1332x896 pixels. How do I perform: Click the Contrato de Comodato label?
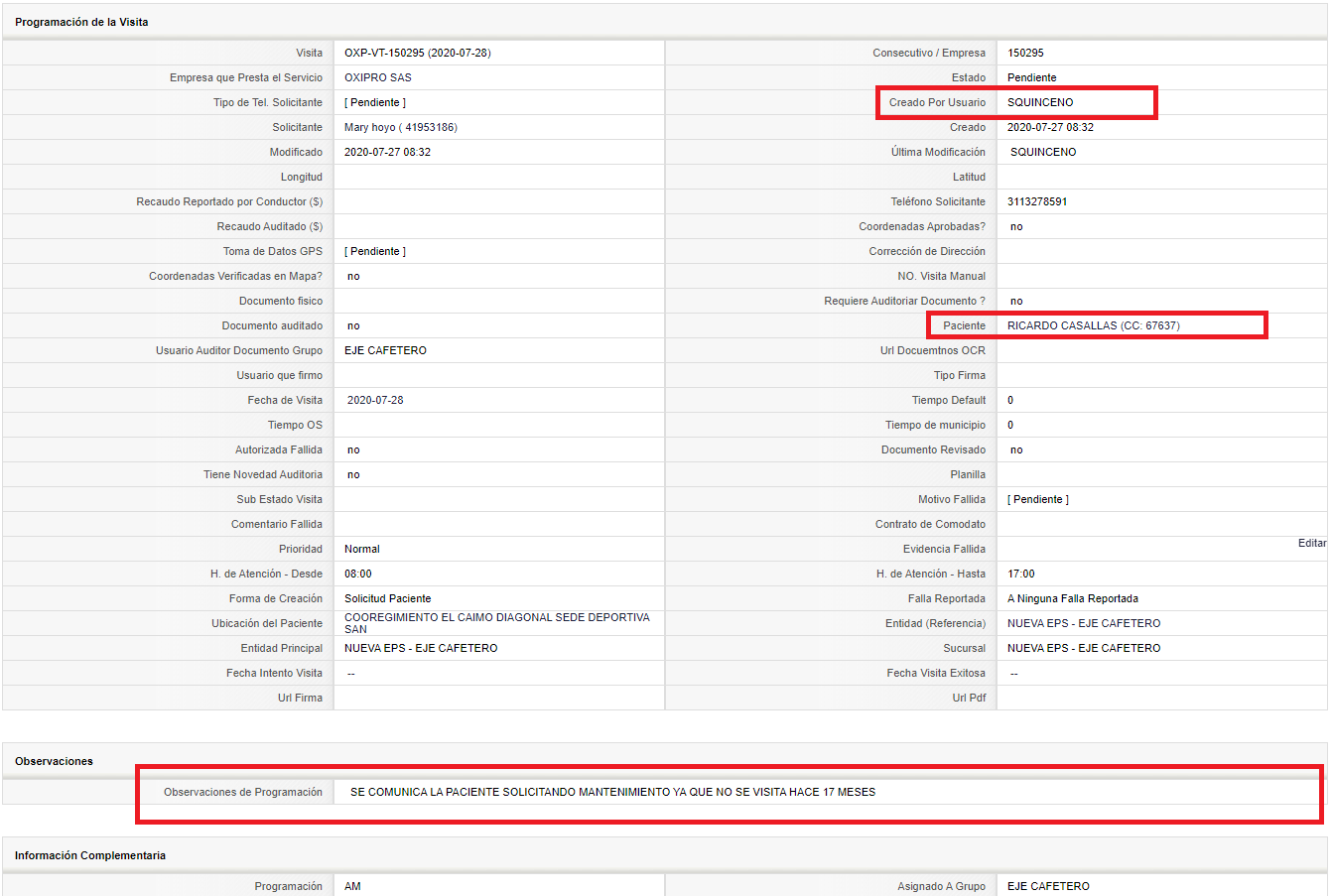(x=930, y=524)
